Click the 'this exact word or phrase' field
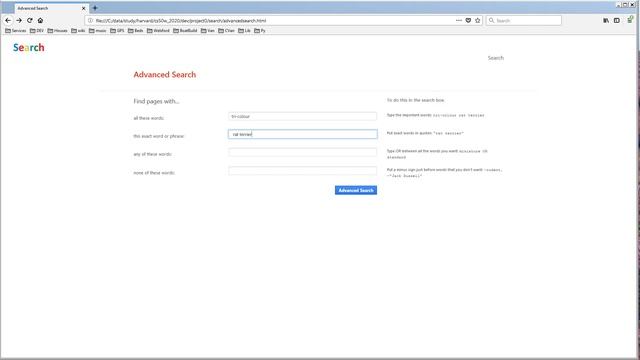Screen dimensions: 640x360 coord(302,134)
